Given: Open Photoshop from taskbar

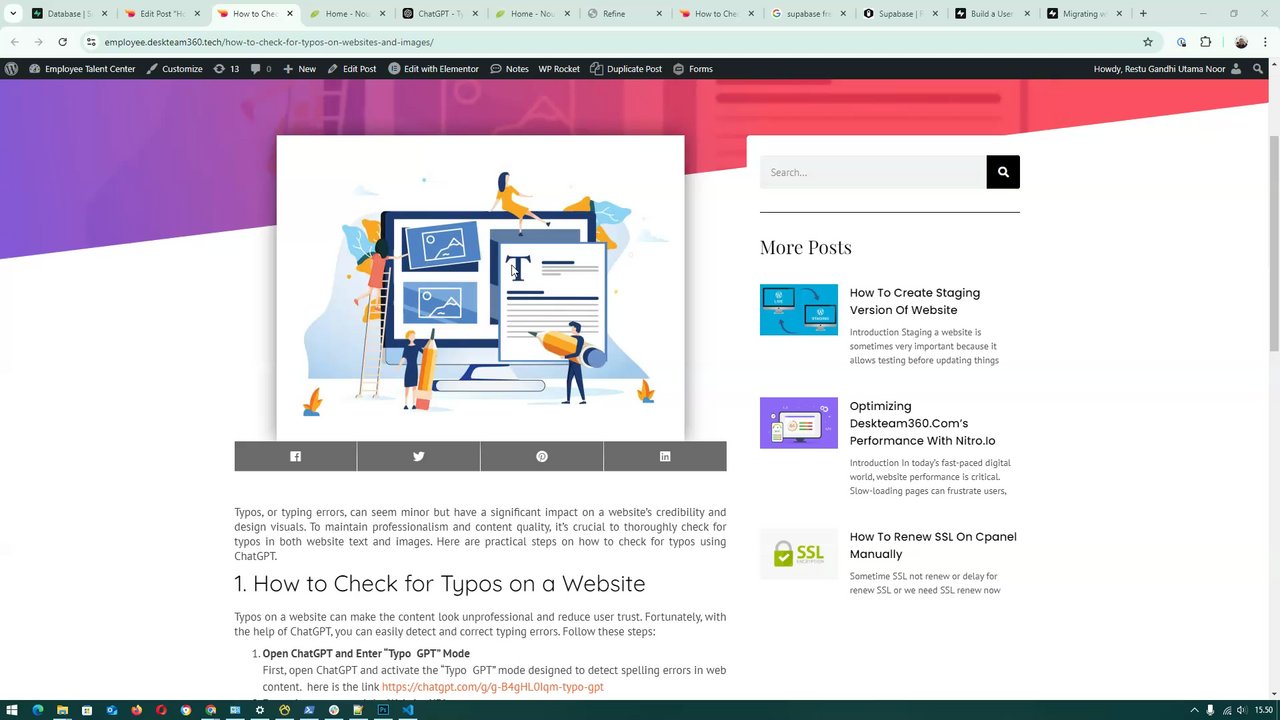Looking at the screenshot, I should (383, 710).
